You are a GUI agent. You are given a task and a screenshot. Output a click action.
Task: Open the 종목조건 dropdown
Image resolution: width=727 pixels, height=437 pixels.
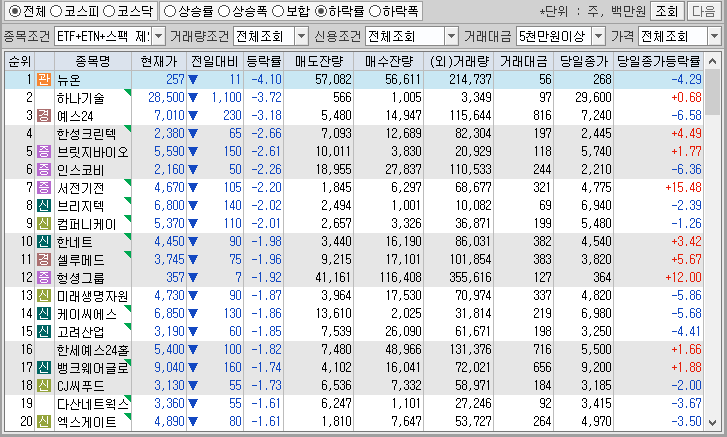(158, 36)
